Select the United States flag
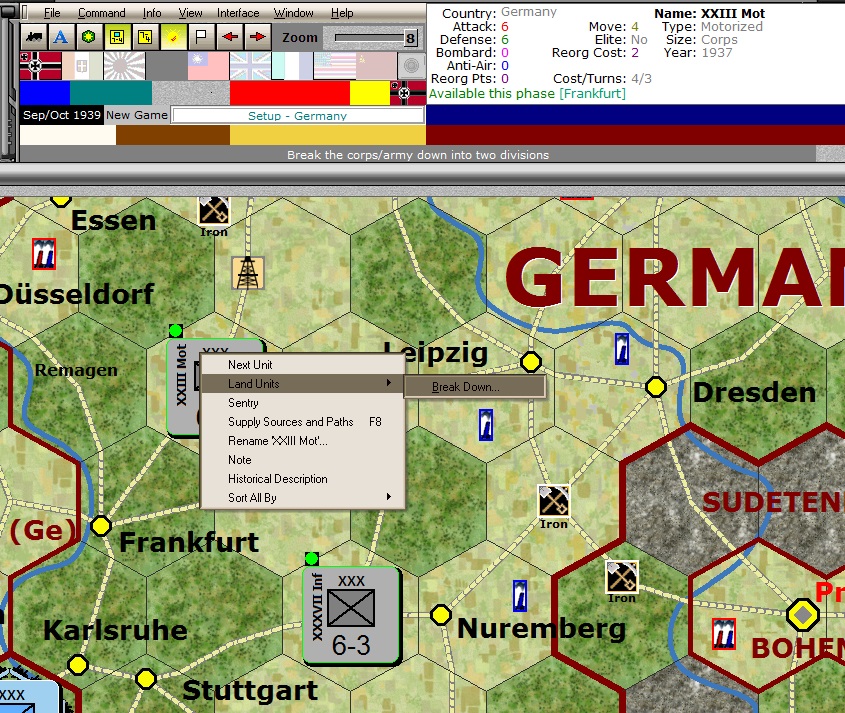The height and width of the screenshot is (713, 845). 334,66
